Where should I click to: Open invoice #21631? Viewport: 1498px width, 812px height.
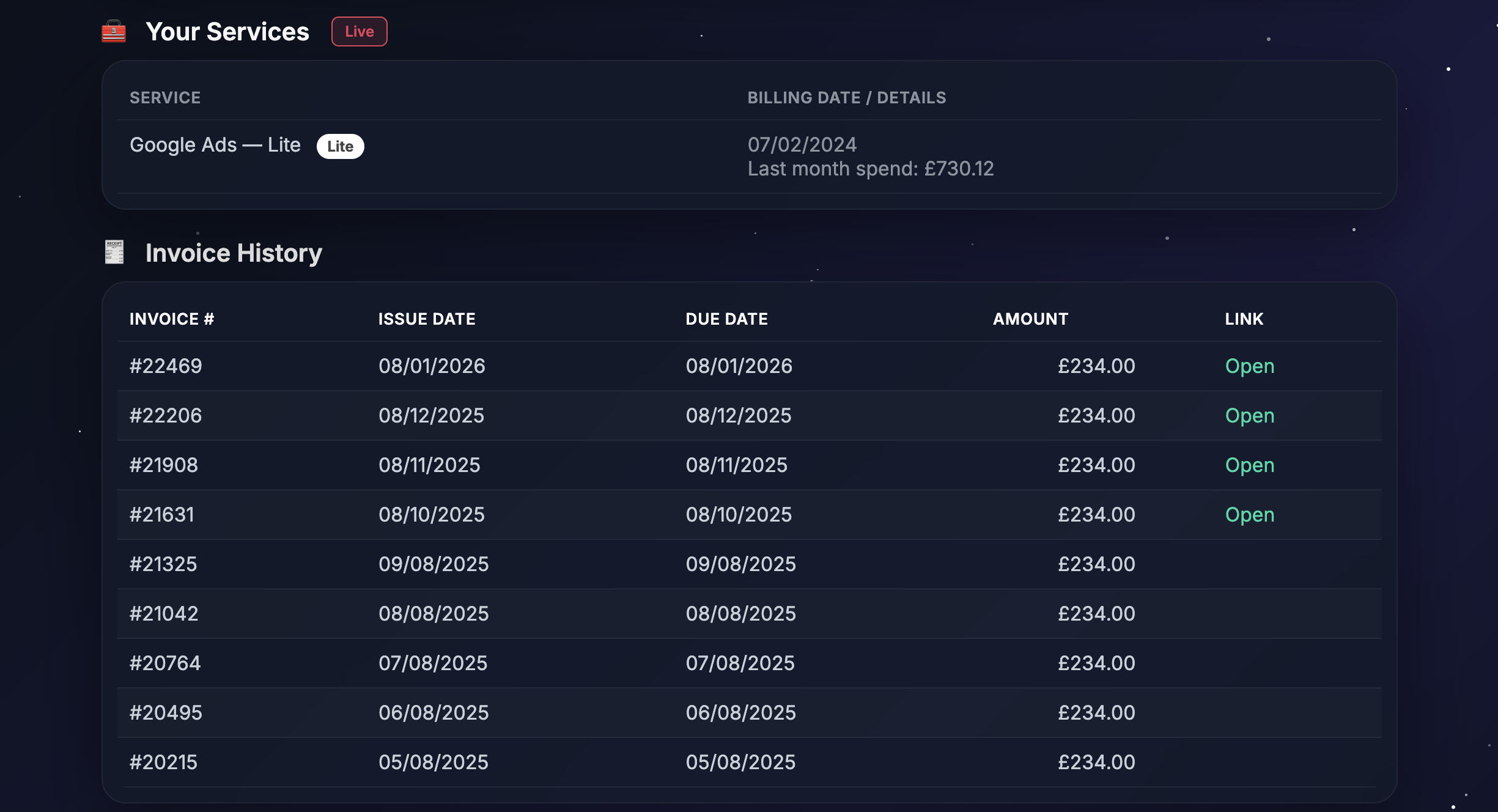1249,514
